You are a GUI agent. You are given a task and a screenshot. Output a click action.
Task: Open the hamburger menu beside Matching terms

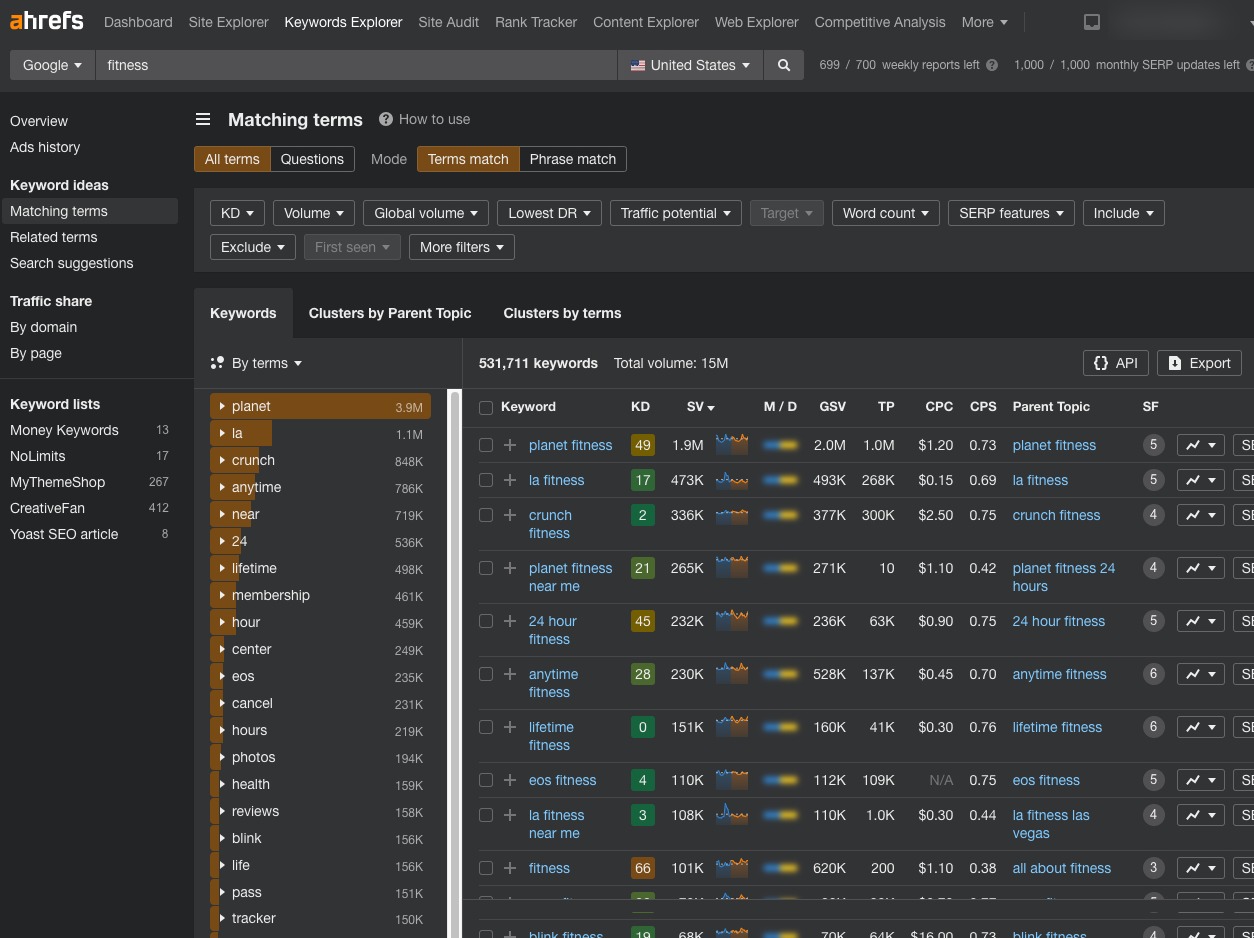point(203,119)
